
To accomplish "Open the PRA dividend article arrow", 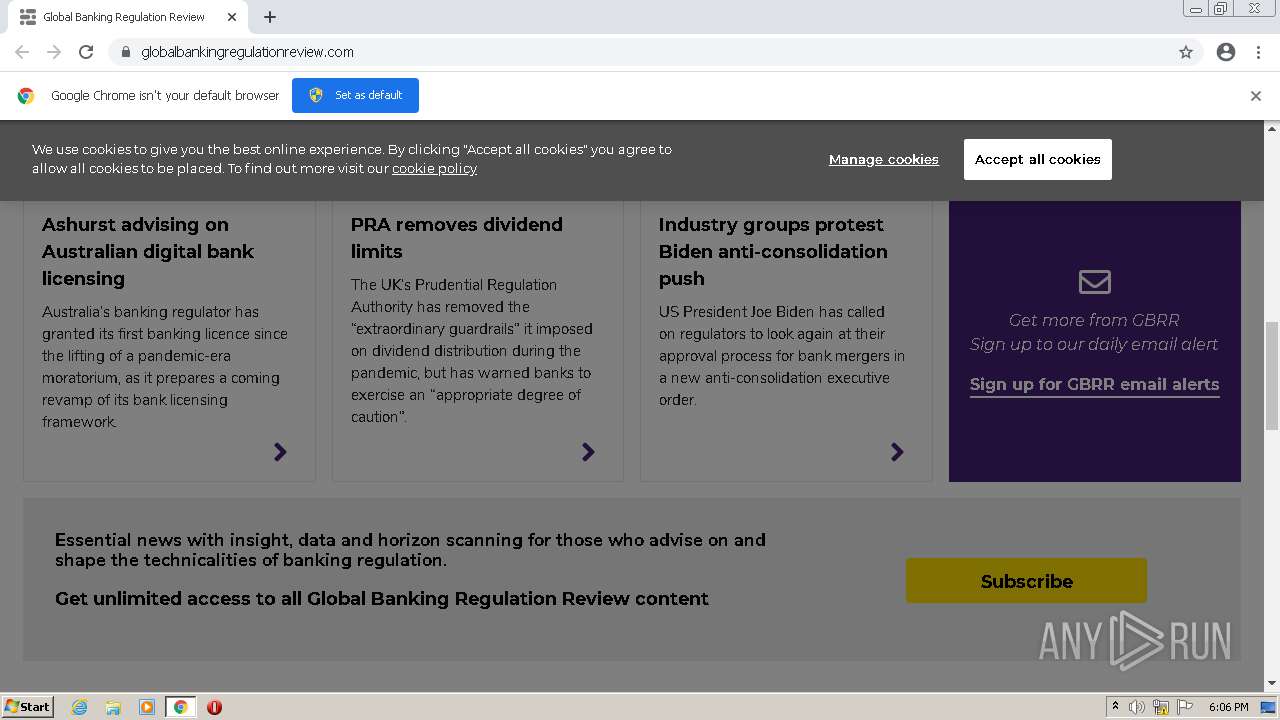I will coord(588,452).
